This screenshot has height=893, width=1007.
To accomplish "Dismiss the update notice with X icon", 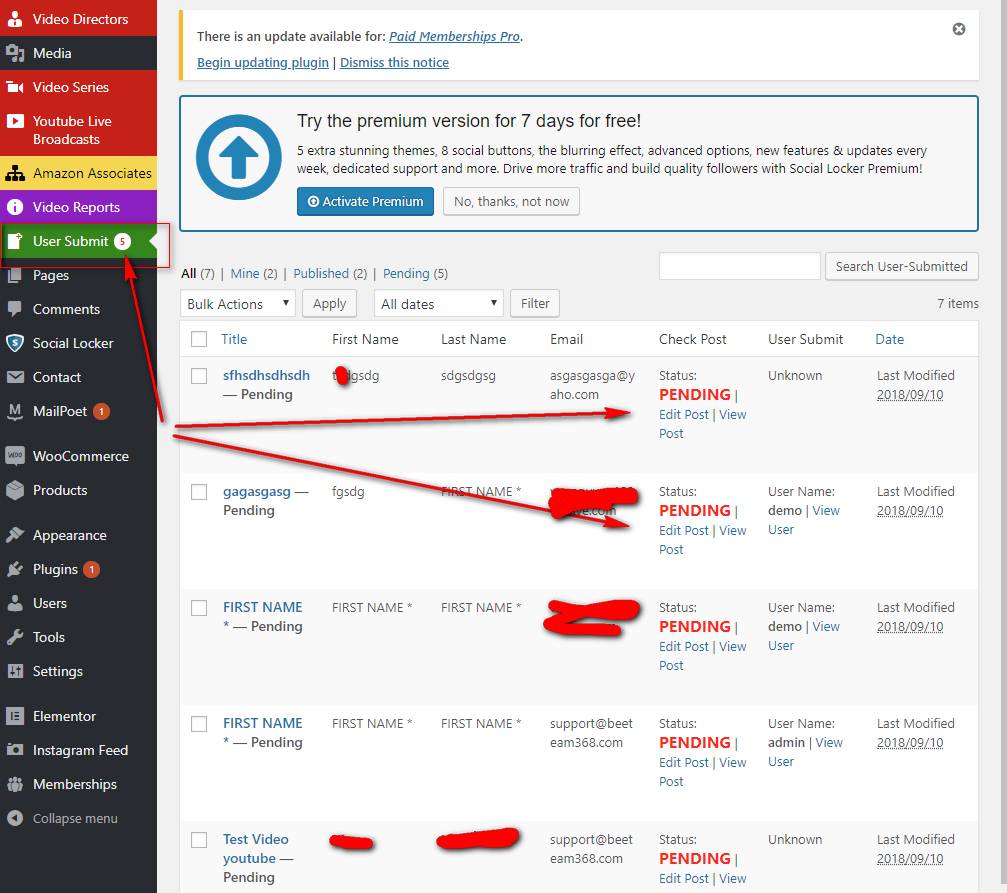I will click(x=958, y=29).
